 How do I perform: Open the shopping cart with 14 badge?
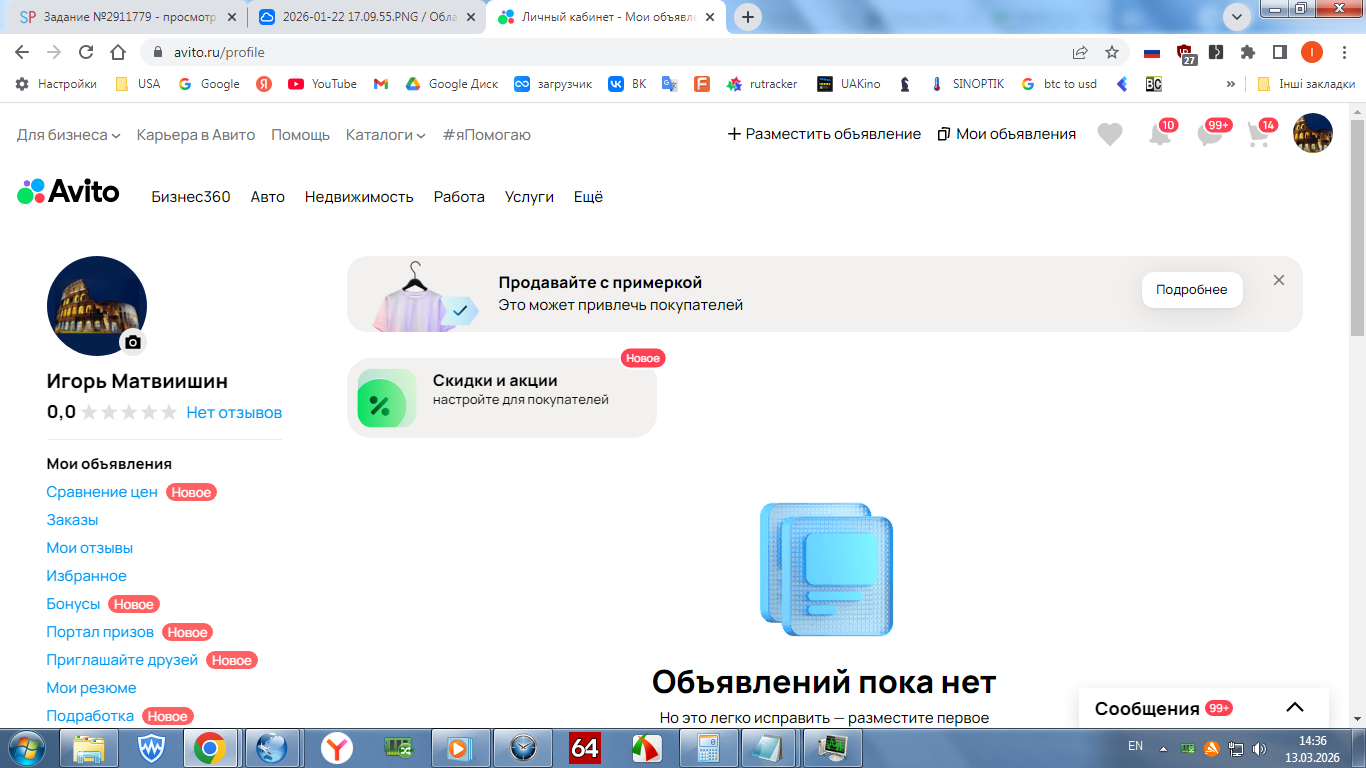[x=1260, y=134]
